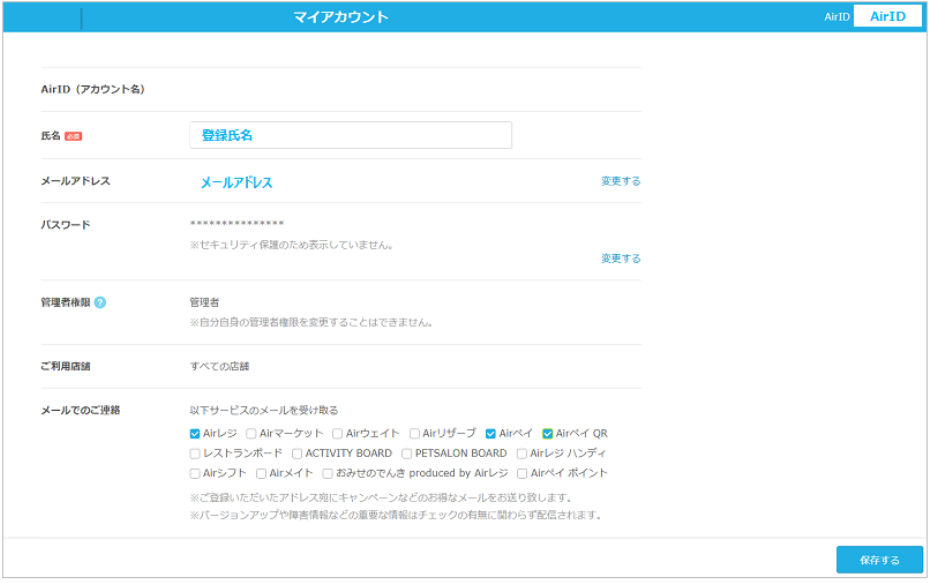The image size is (934, 583).
Task: Check the レストランボード checkbox
Action: (x=195, y=454)
